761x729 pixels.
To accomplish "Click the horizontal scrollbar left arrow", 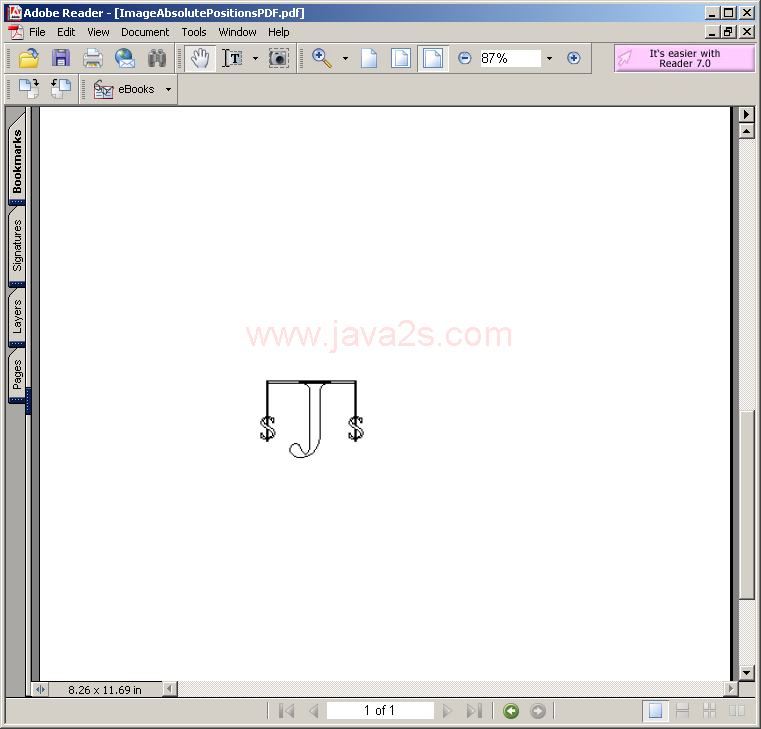I will (169, 689).
